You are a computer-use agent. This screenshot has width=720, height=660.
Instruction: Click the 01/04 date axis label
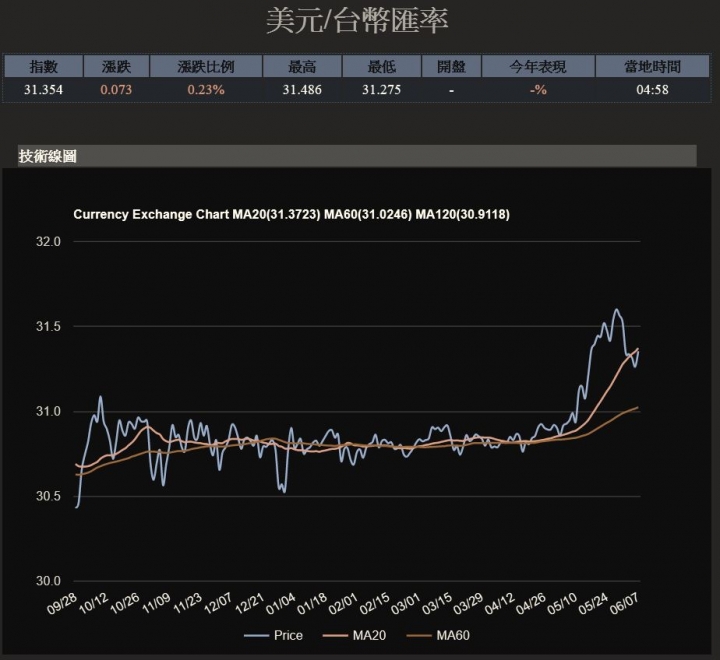coord(280,603)
